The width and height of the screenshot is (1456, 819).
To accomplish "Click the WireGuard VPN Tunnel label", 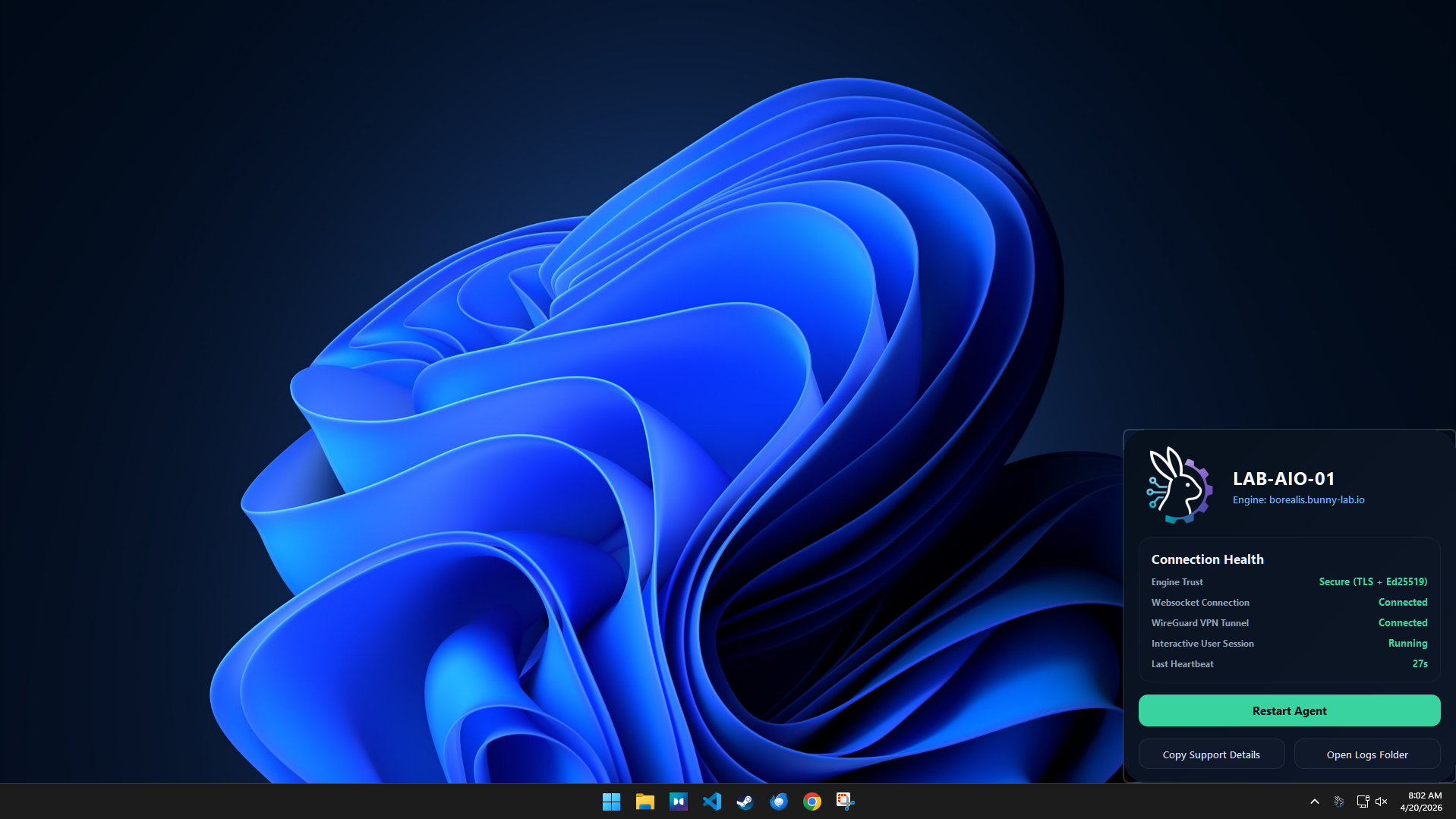I will tap(1199, 623).
